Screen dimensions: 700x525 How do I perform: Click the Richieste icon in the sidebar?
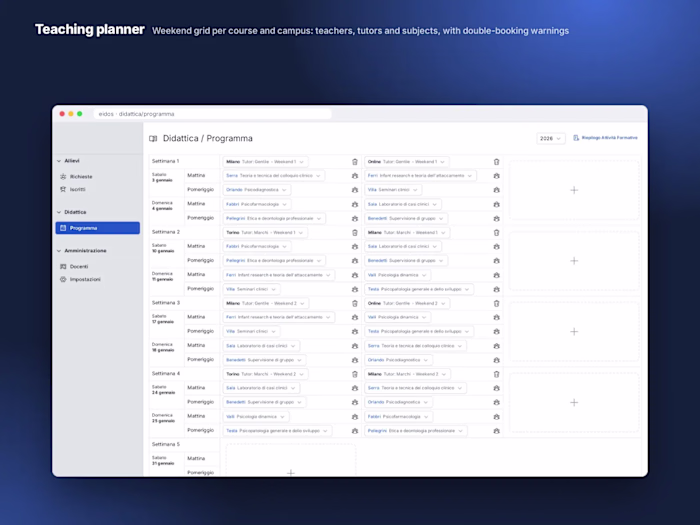click(x=63, y=176)
